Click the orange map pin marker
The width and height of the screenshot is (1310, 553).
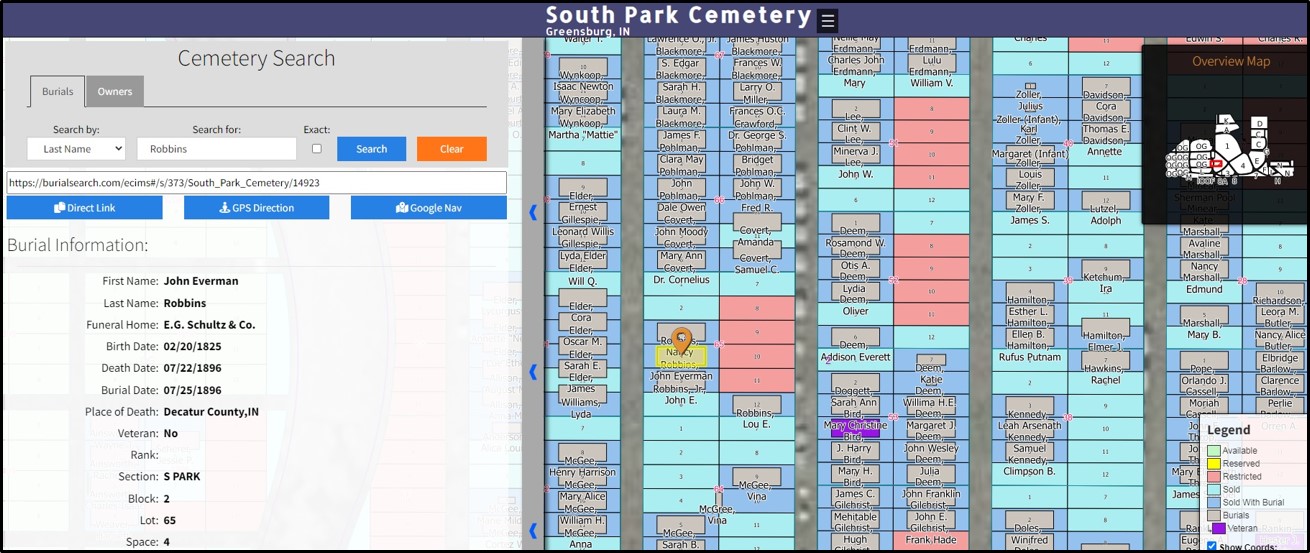[x=681, y=339]
